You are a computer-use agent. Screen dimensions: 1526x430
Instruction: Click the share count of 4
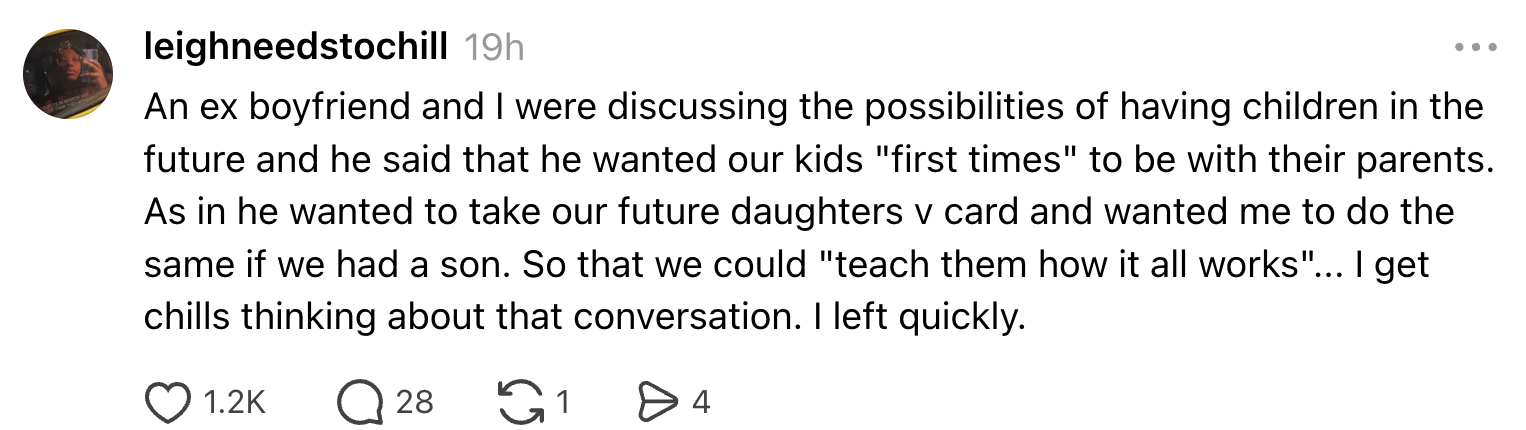tap(700, 402)
